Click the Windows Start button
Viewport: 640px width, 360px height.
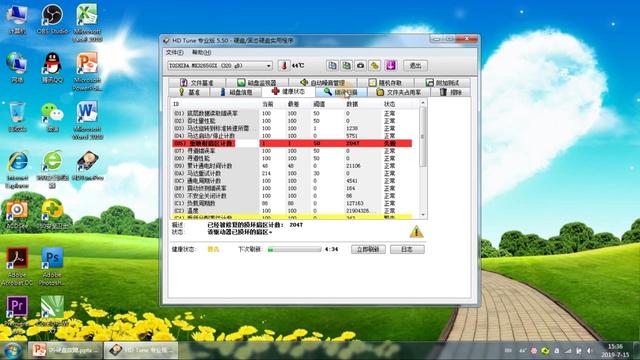(x=12, y=350)
